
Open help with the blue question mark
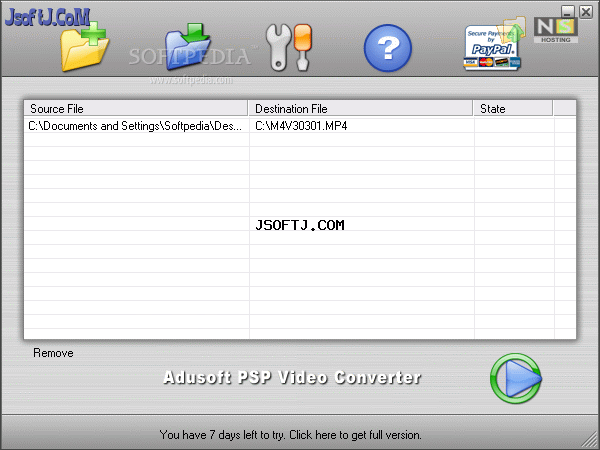[387, 48]
